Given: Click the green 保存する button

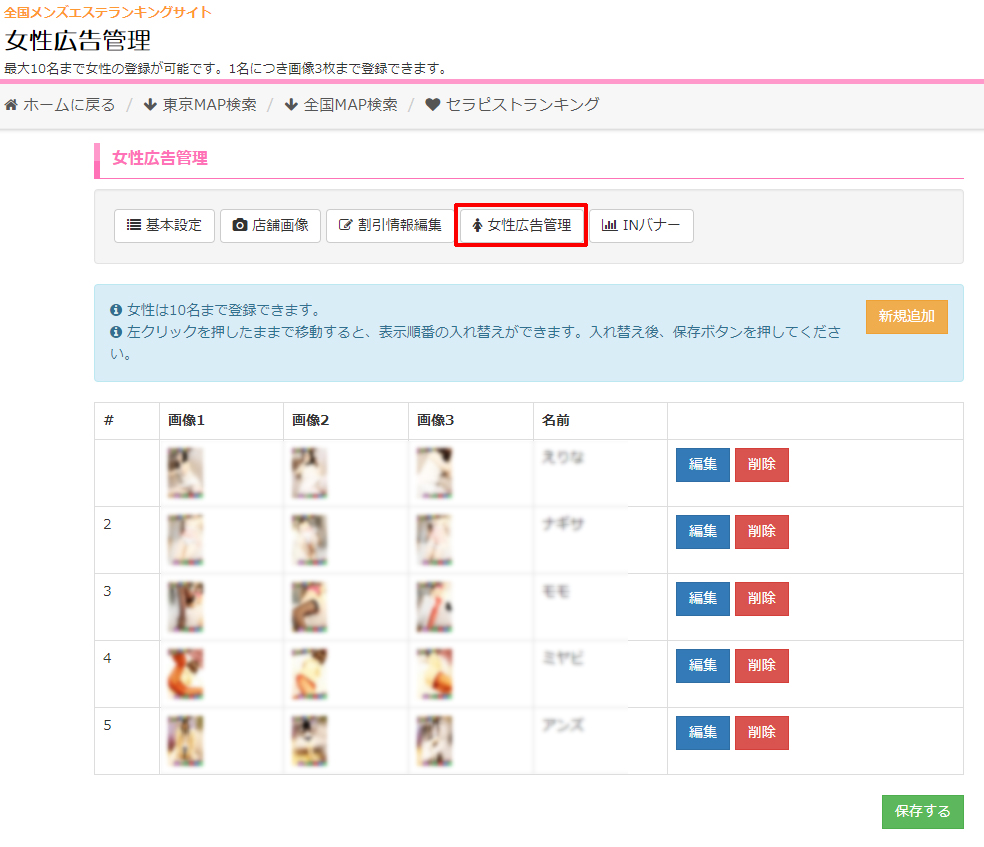Looking at the screenshot, I should click(x=922, y=812).
